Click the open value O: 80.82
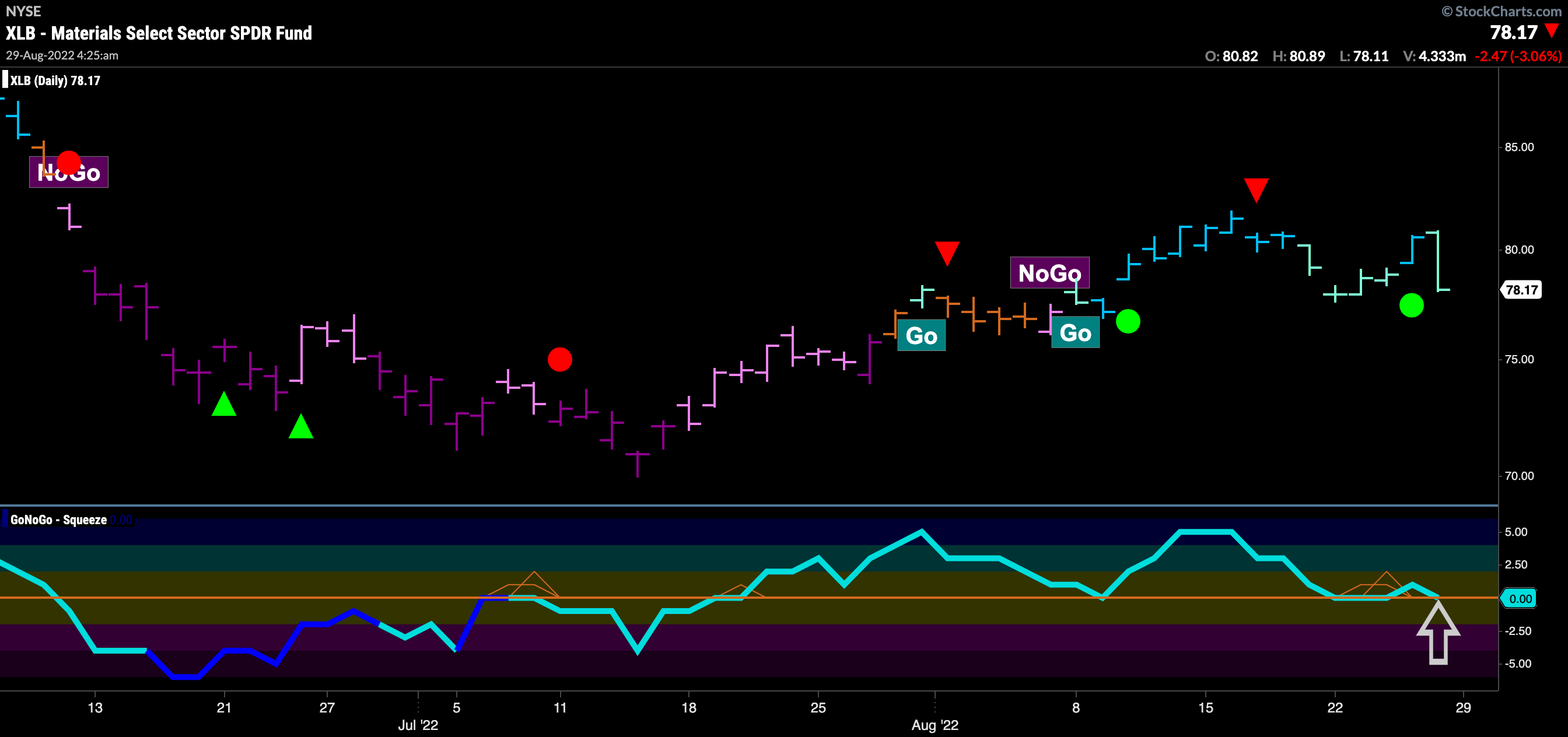The height and width of the screenshot is (737, 1568). tap(1231, 56)
